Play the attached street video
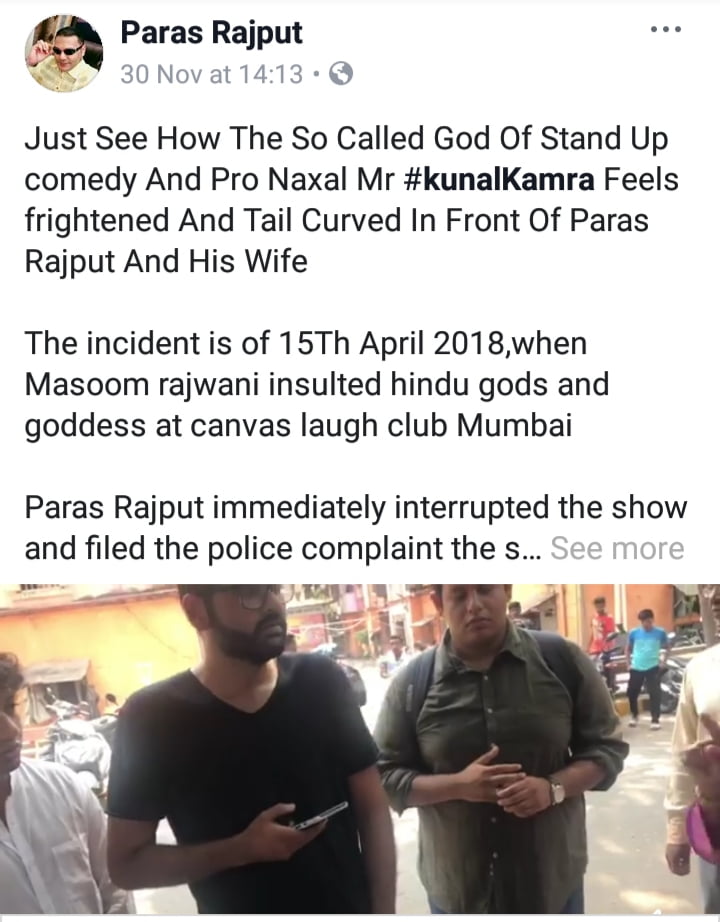The image size is (720, 922). (360, 749)
